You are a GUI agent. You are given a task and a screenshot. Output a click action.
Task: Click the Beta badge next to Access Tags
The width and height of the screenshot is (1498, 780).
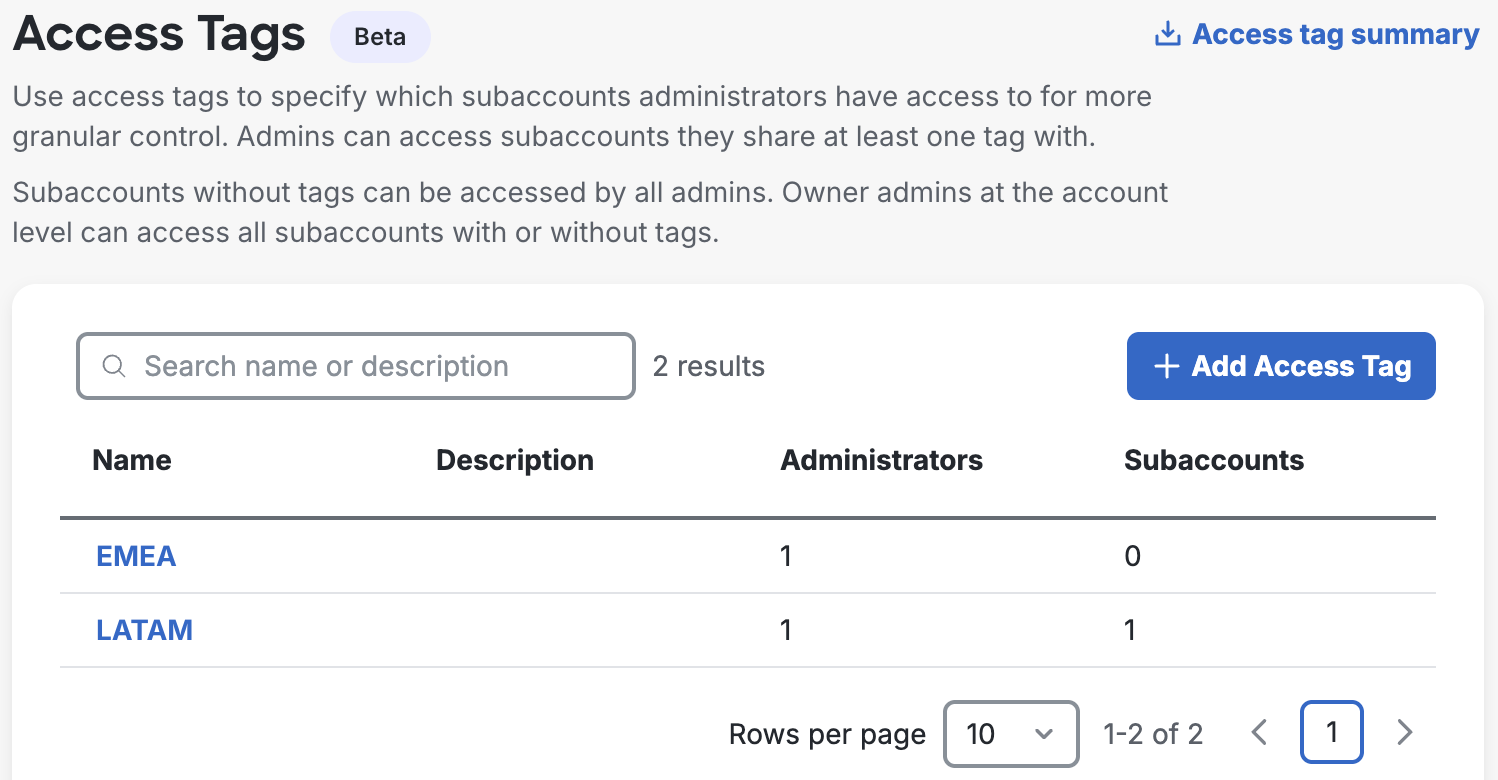click(380, 36)
